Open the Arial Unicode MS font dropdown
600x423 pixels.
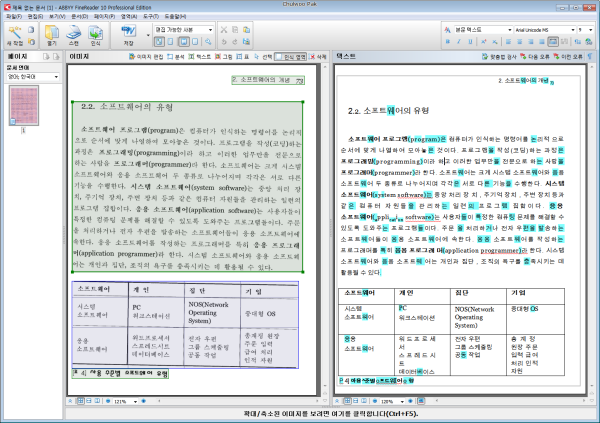(x=545, y=30)
